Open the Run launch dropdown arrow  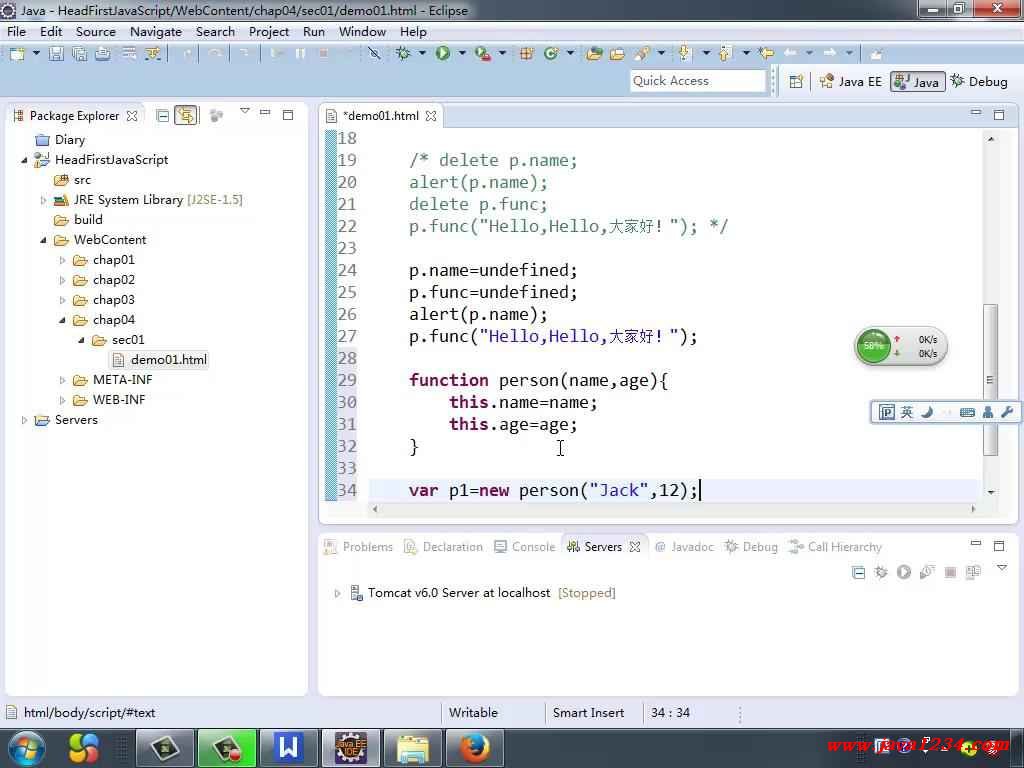462,54
